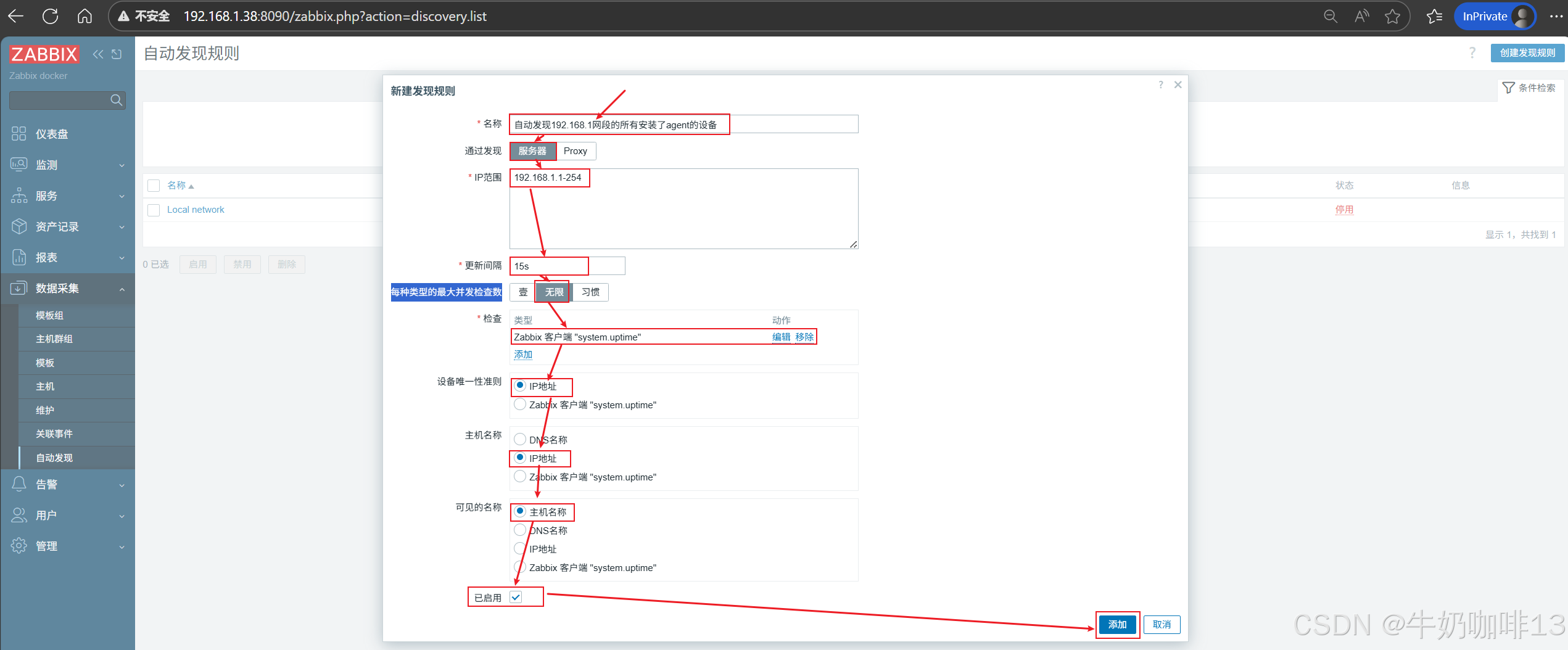Open the Local network discovery rule link
Screen dimensions: 1568x650
coord(196,210)
